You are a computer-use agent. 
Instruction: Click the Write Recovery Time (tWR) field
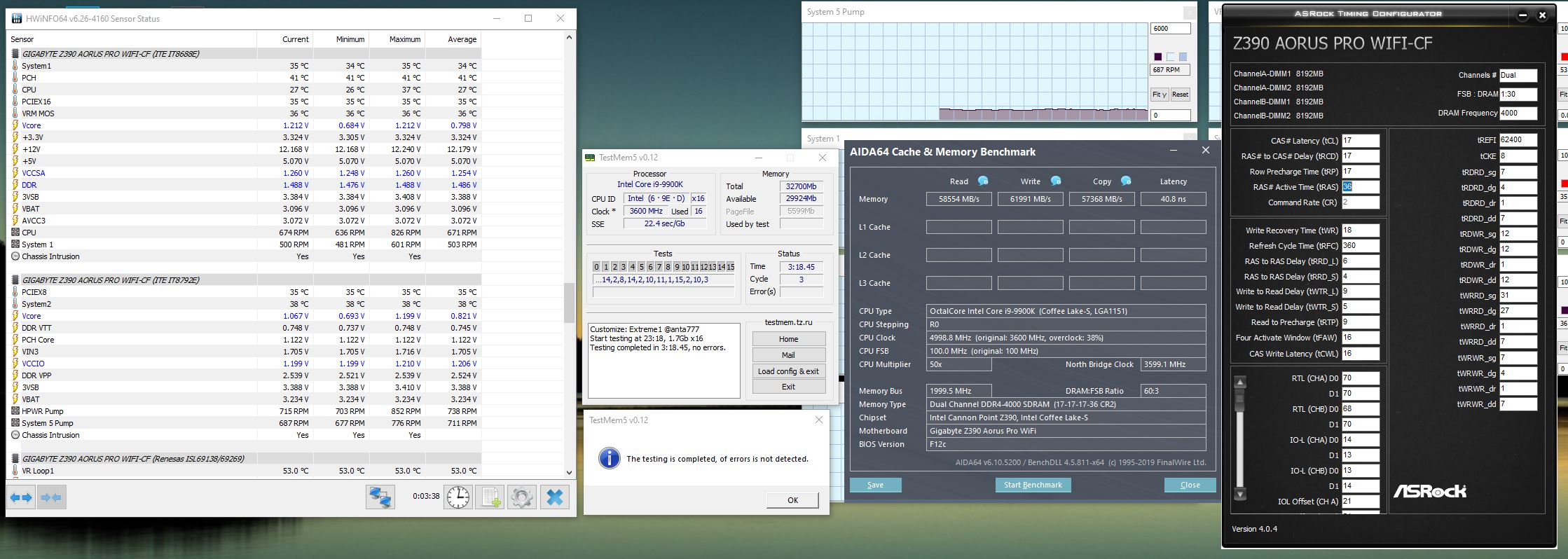[1360, 230]
